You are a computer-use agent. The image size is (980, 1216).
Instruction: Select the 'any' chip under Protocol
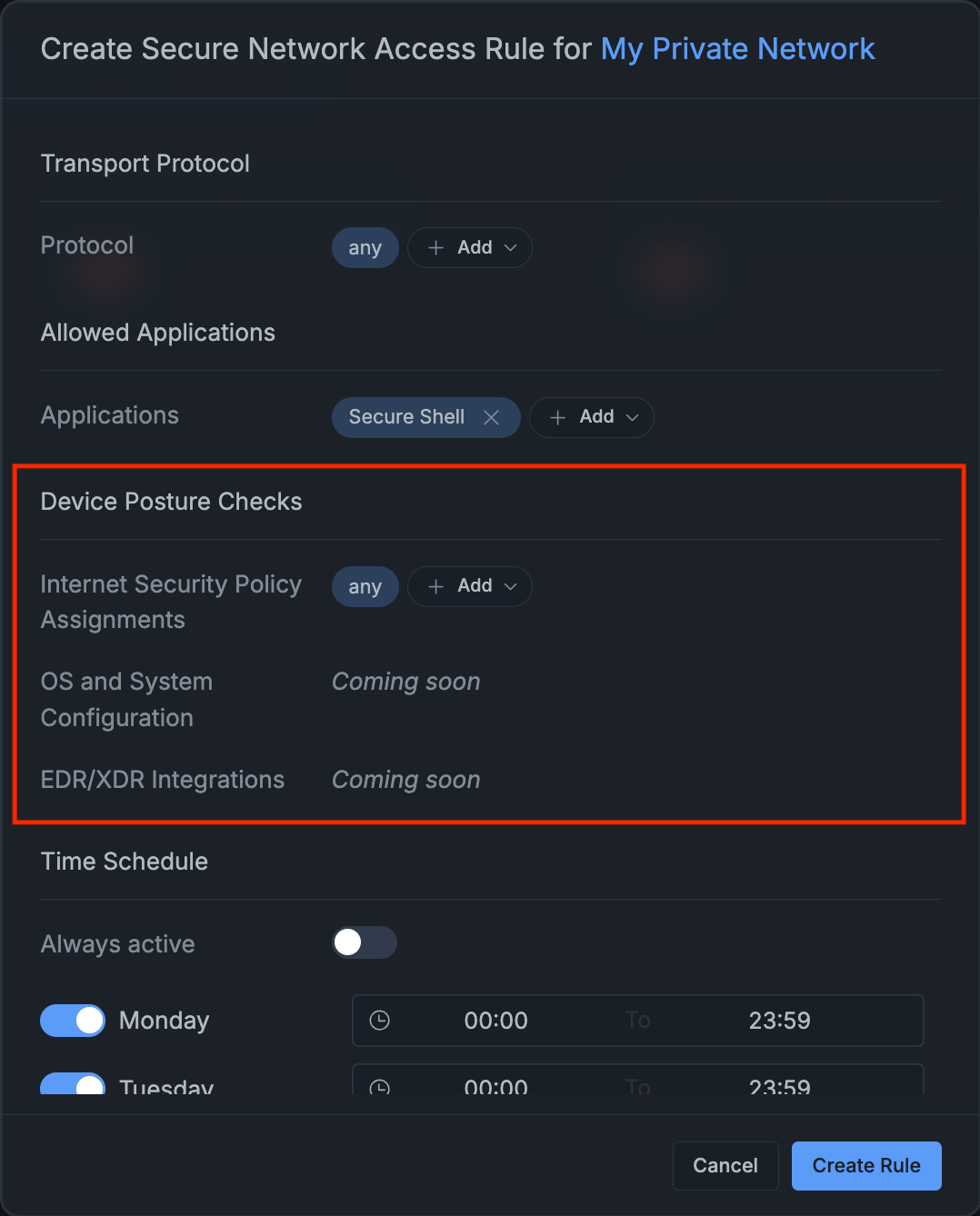coord(365,247)
